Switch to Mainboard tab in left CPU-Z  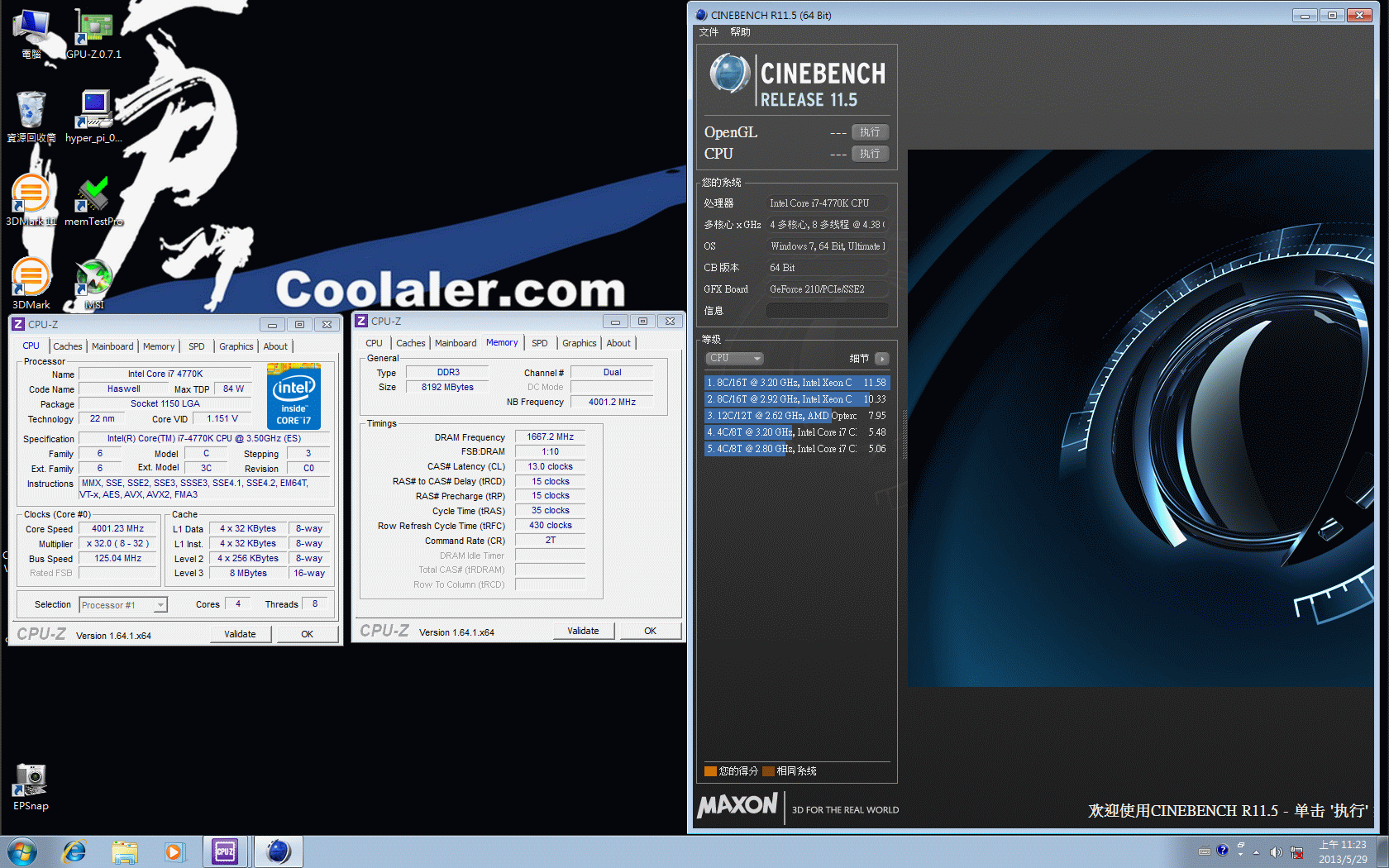tap(112, 346)
